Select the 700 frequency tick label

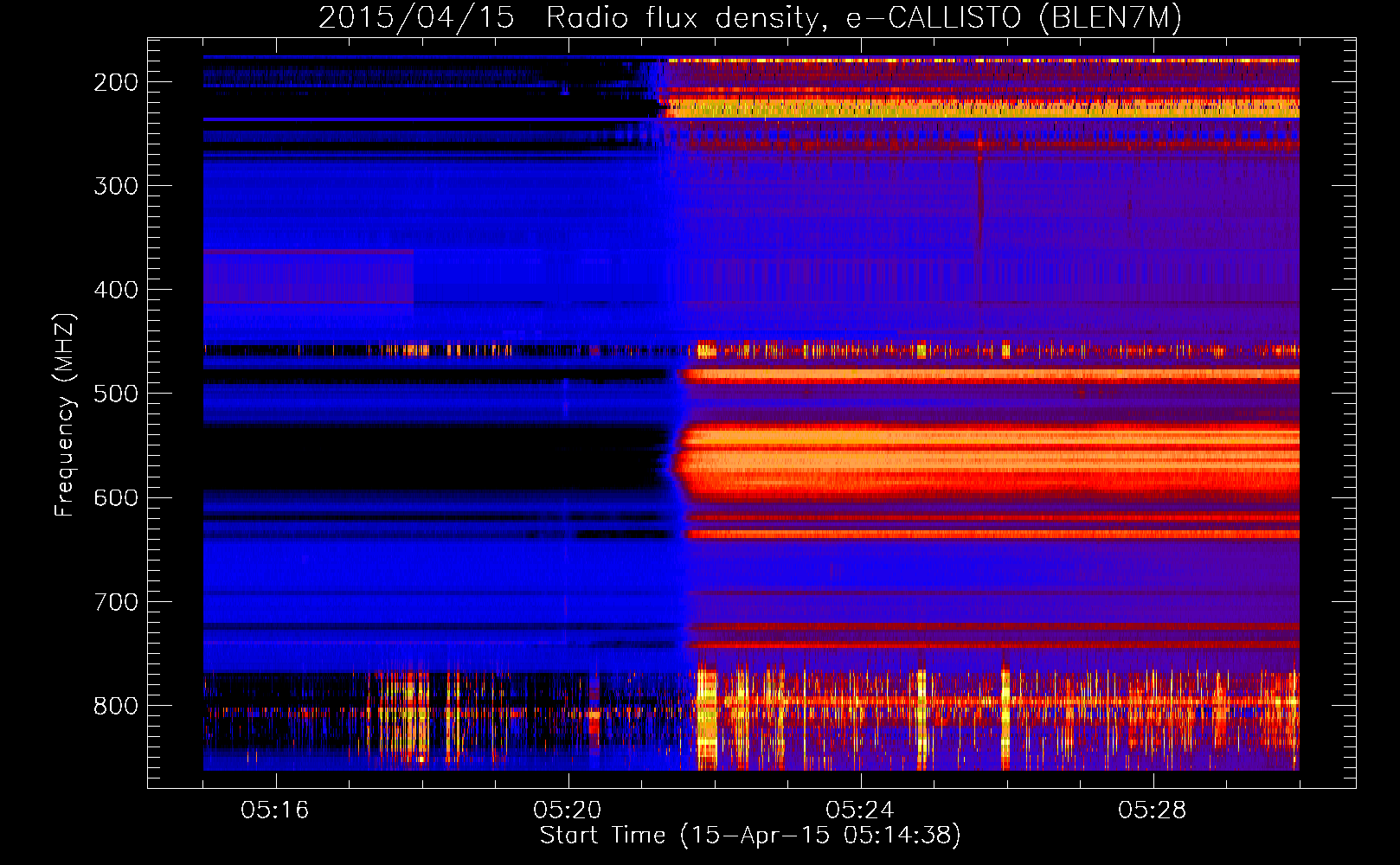[x=115, y=601]
